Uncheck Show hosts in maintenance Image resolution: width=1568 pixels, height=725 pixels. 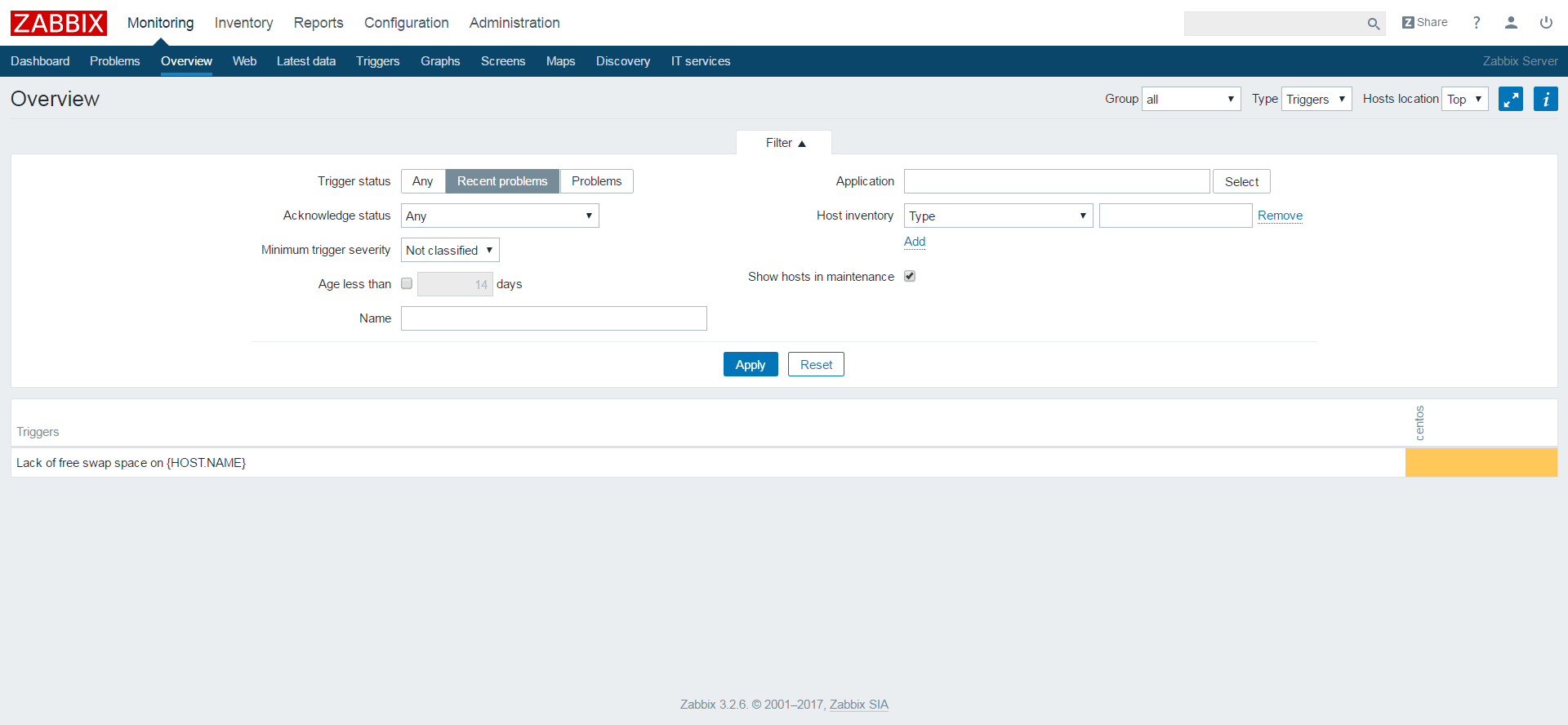tap(910, 276)
